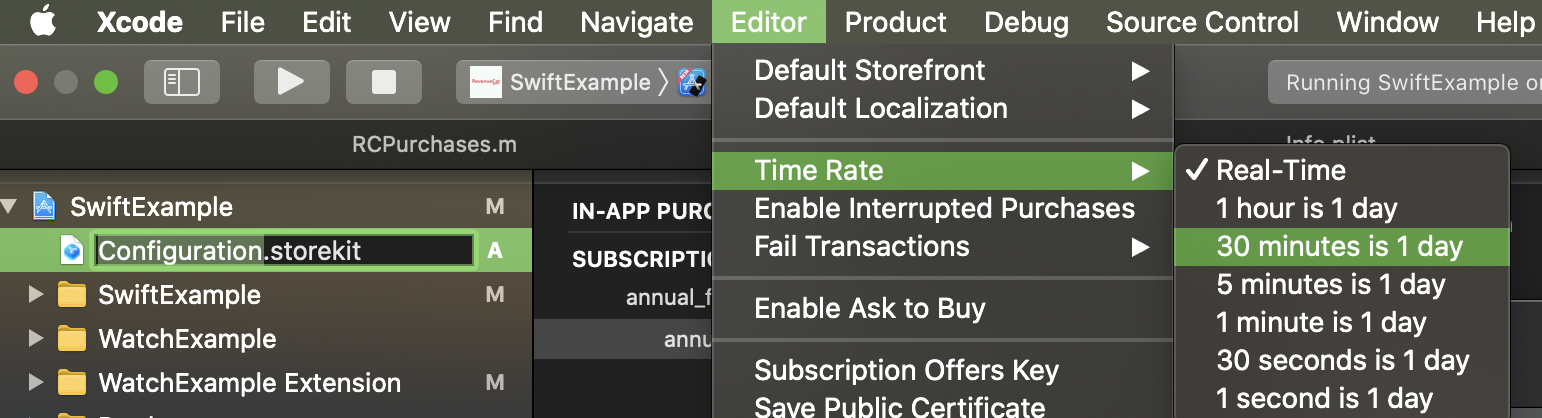The image size is (1542, 418).
Task: Select 5 minutes is 1 day
Action: [1341, 284]
